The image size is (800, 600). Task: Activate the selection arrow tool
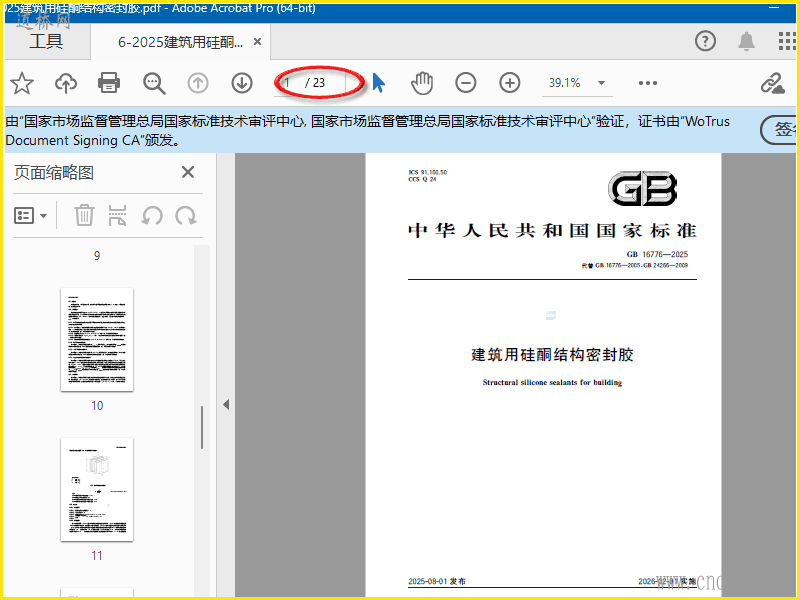tap(378, 83)
